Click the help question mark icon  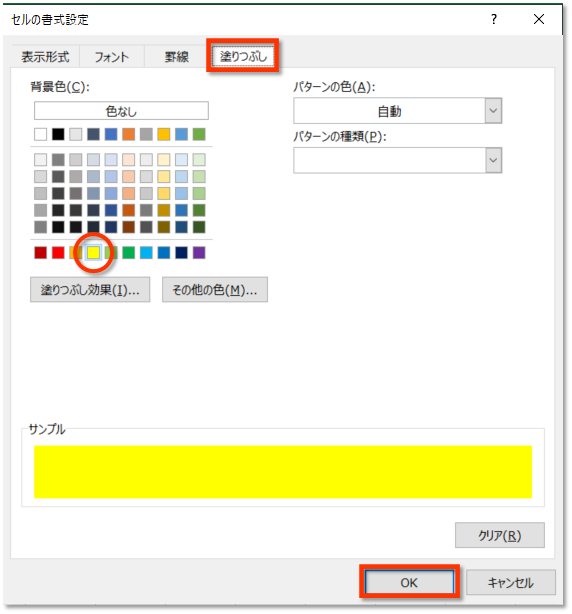click(494, 19)
